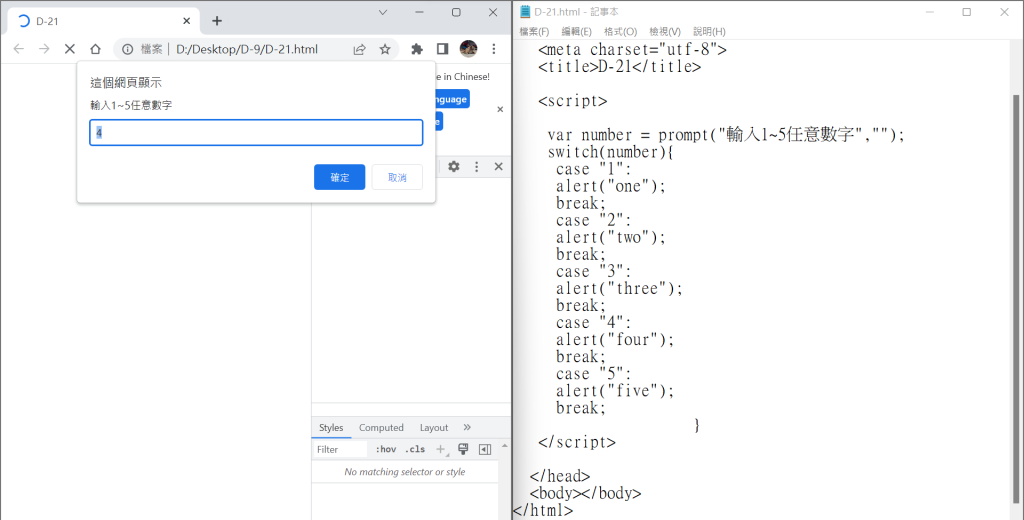Click the Notepad app icon in title bar

(x=525, y=12)
